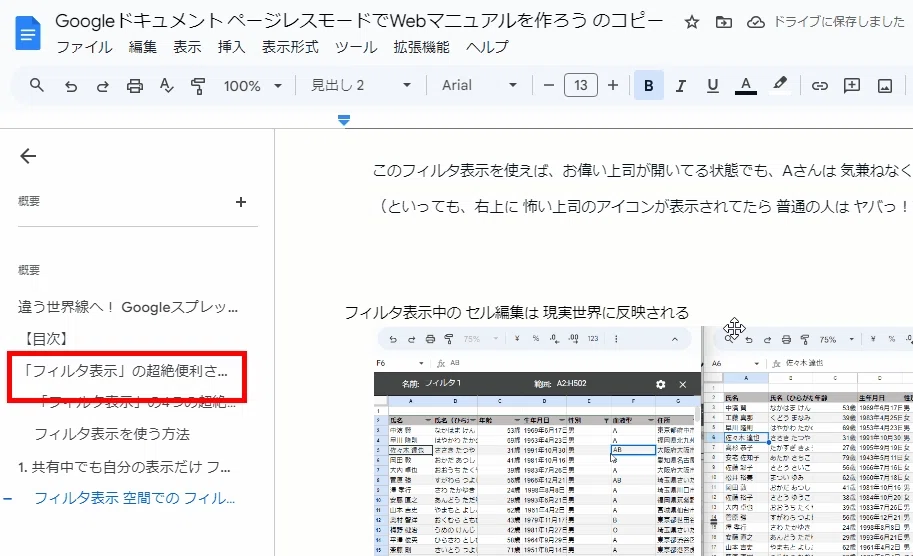
Task: Open the ファイル menu
Action: point(84,47)
